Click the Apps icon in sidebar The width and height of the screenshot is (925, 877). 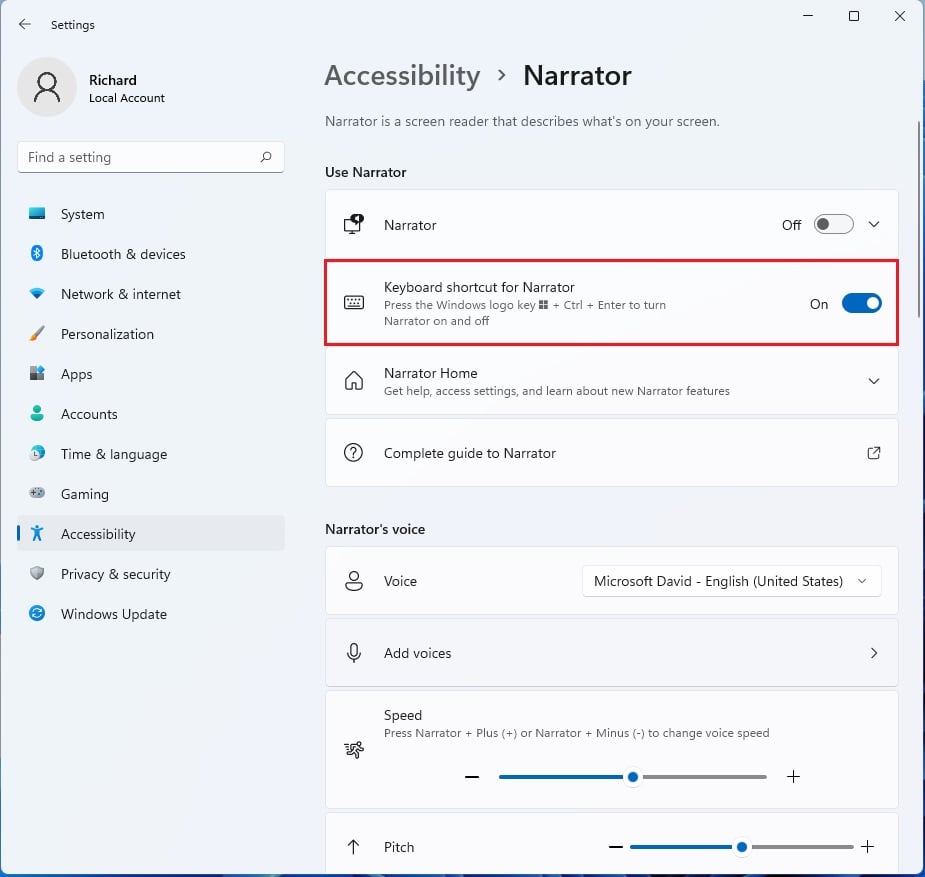[37, 373]
